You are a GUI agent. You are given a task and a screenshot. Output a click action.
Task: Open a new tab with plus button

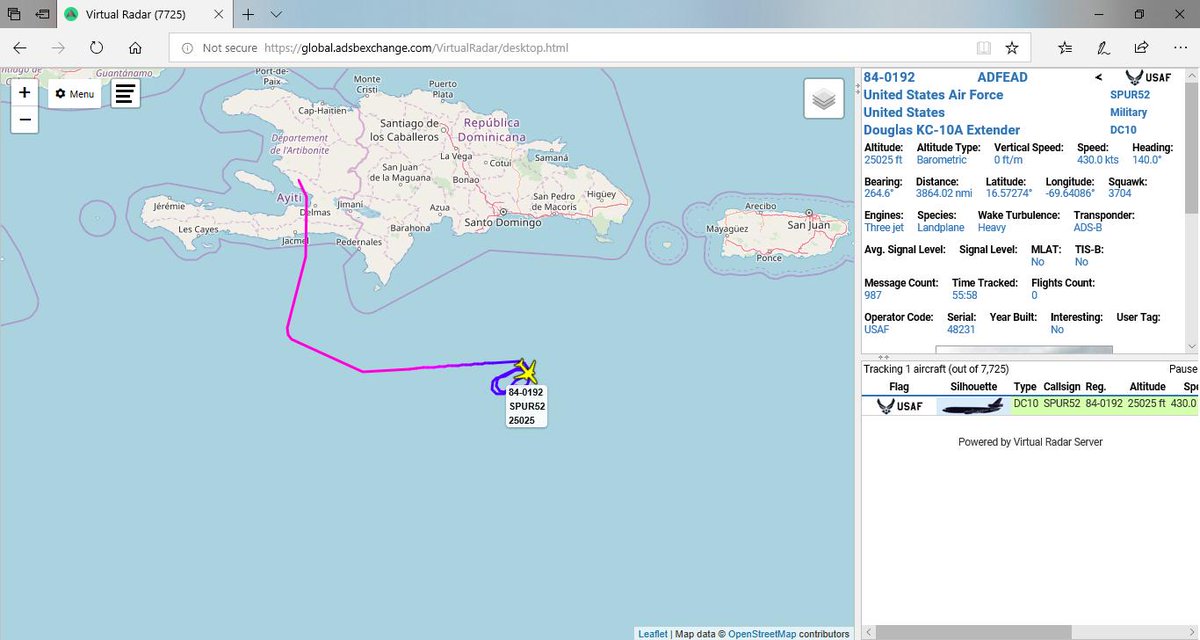tap(248, 14)
